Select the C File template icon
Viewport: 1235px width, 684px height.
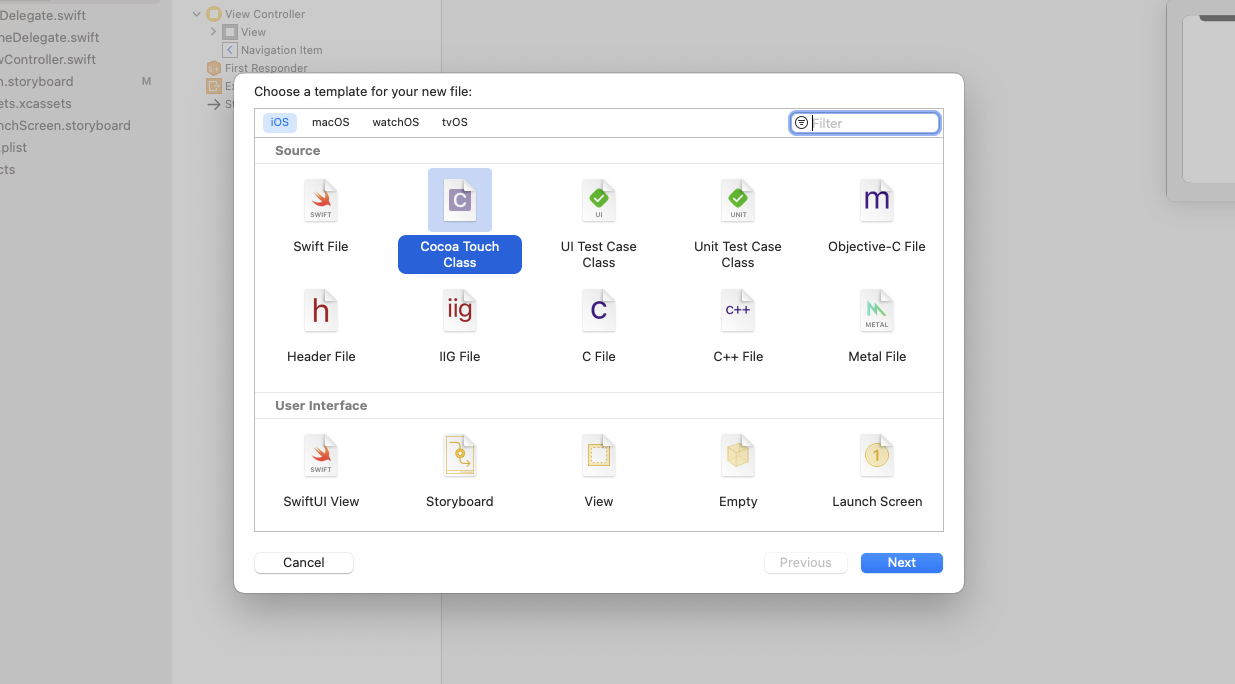point(599,311)
